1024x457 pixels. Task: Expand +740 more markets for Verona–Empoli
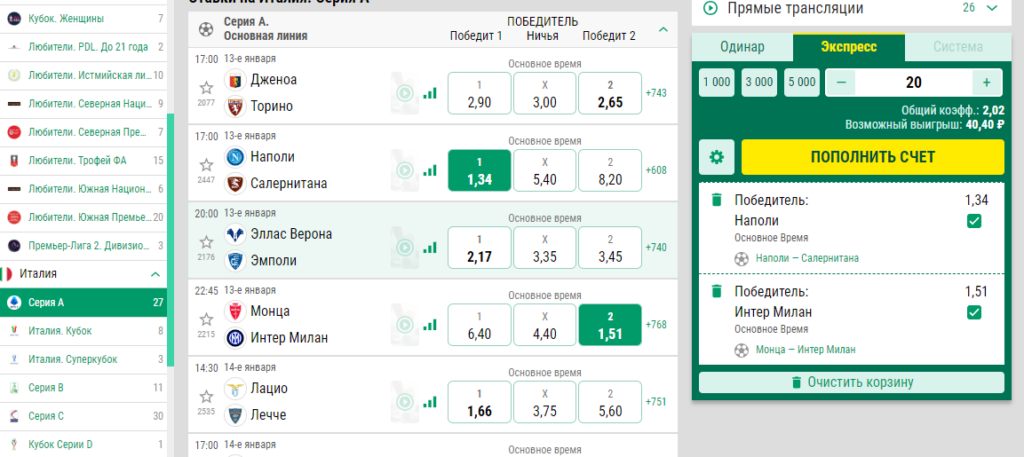(656, 247)
